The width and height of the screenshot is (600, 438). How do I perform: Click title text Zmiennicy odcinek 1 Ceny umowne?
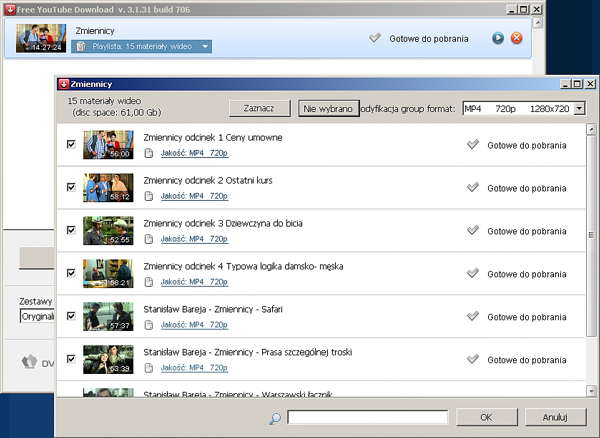[213, 138]
